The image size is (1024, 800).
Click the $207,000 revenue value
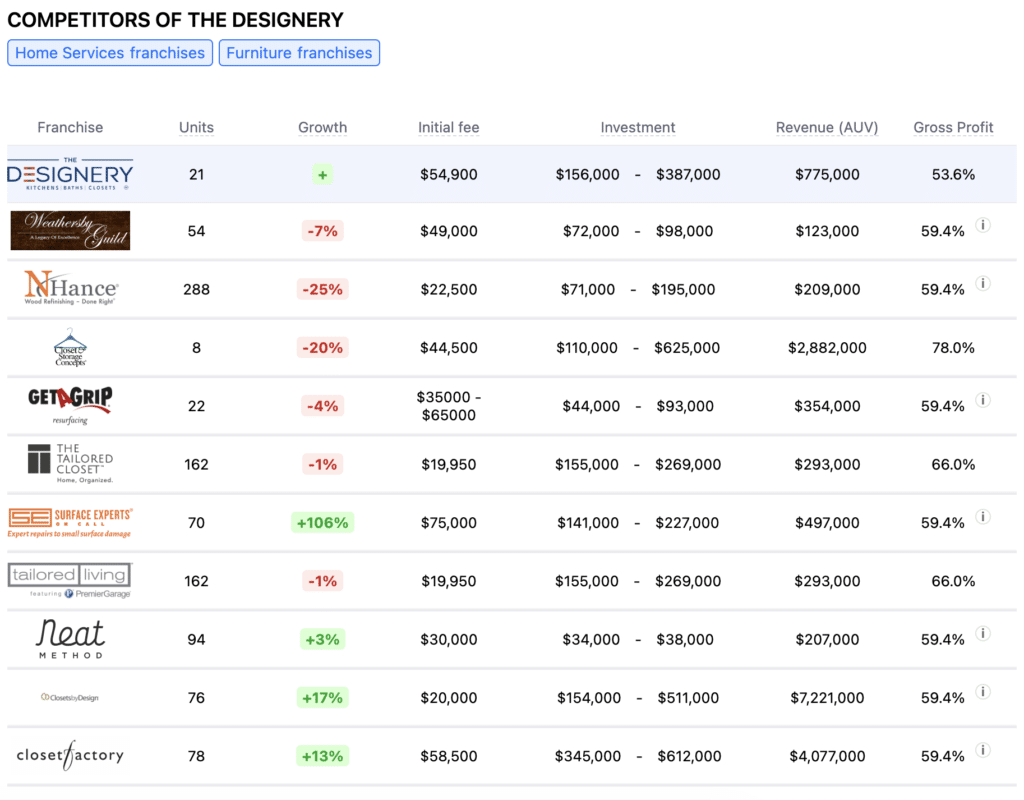[x=827, y=639]
